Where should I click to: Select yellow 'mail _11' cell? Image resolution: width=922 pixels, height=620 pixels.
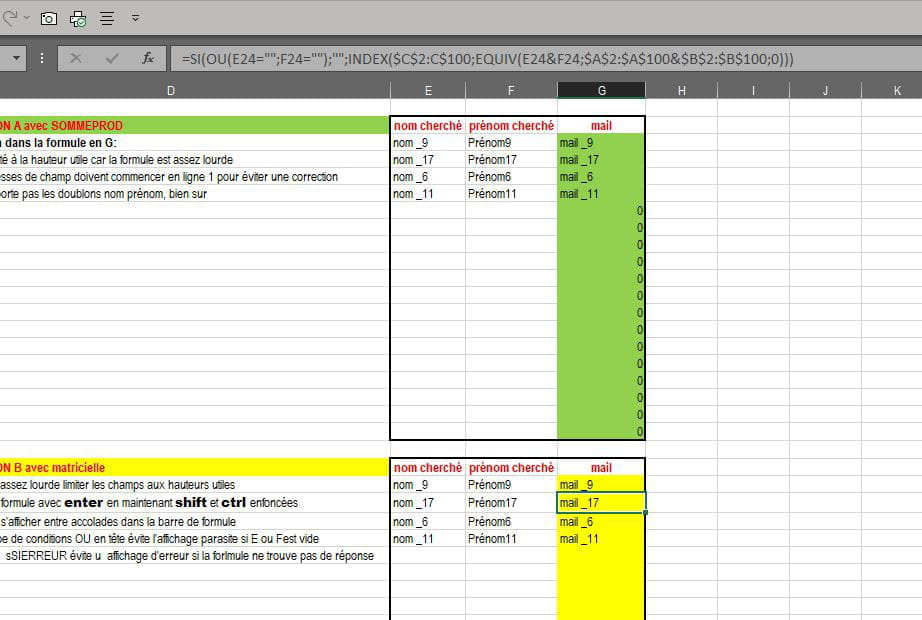[x=601, y=539]
